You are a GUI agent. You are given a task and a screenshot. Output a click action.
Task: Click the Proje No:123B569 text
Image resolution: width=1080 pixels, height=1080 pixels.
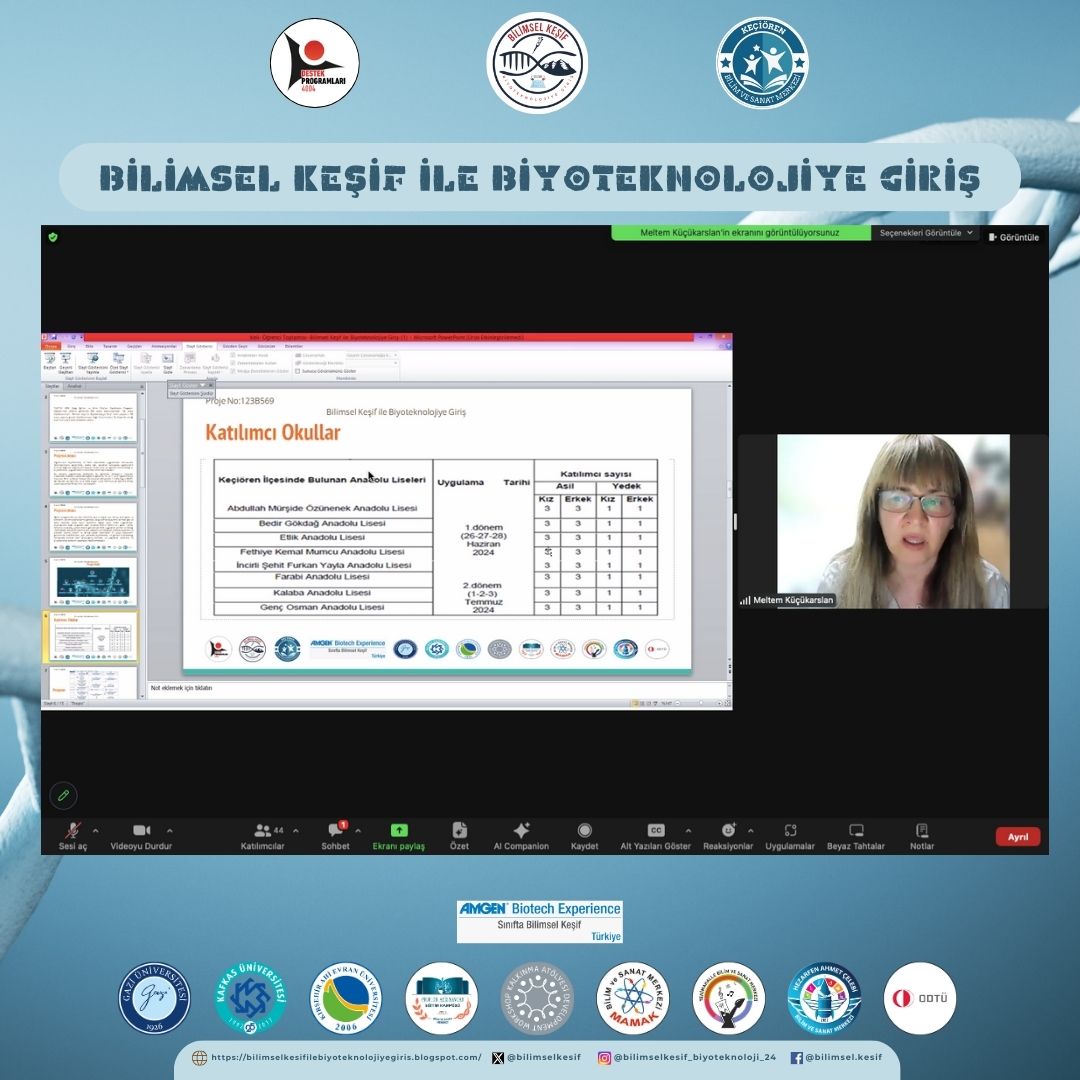pyautogui.click(x=240, y=400)
